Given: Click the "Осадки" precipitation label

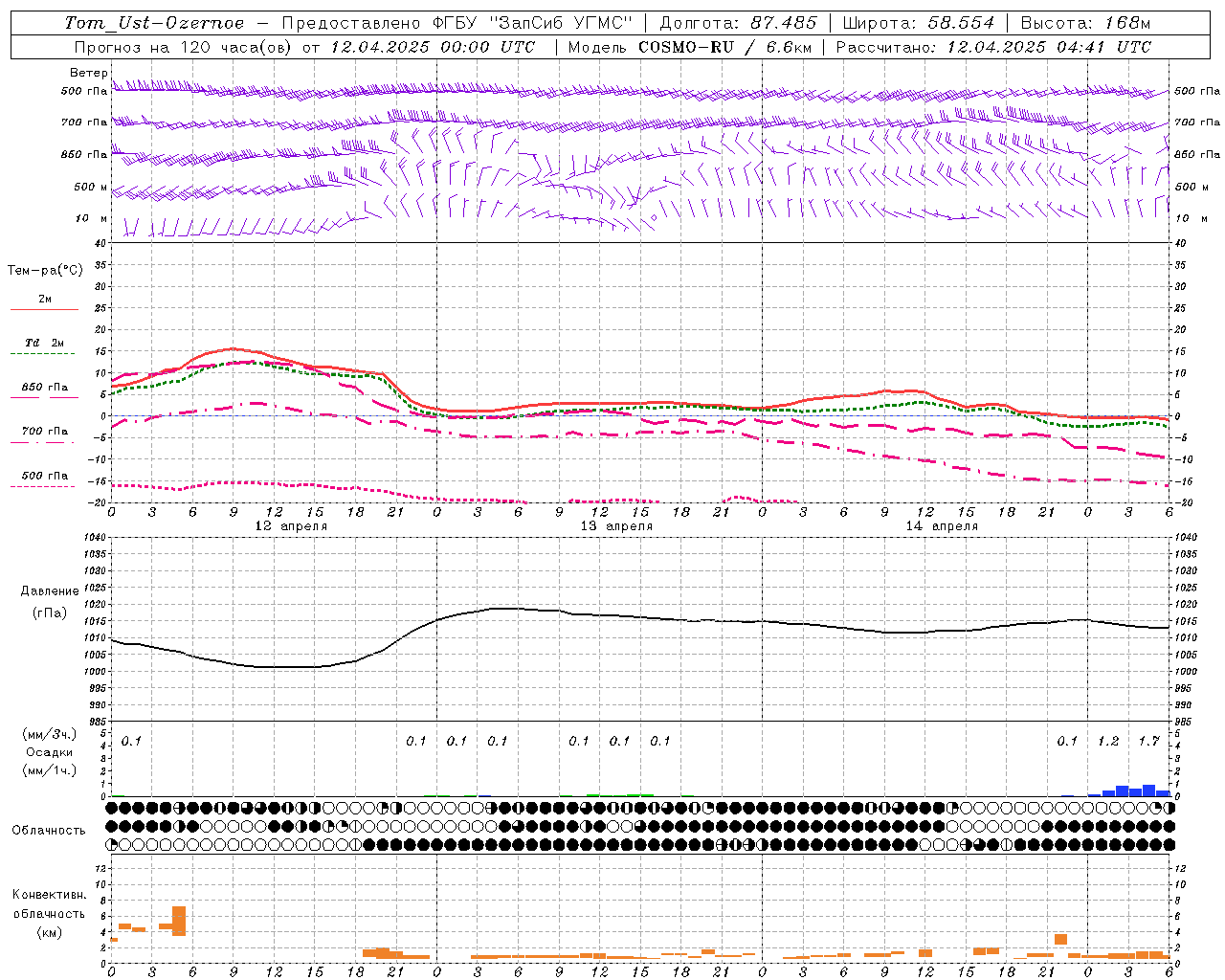Looking at the screenshot, I should (50, 752).
